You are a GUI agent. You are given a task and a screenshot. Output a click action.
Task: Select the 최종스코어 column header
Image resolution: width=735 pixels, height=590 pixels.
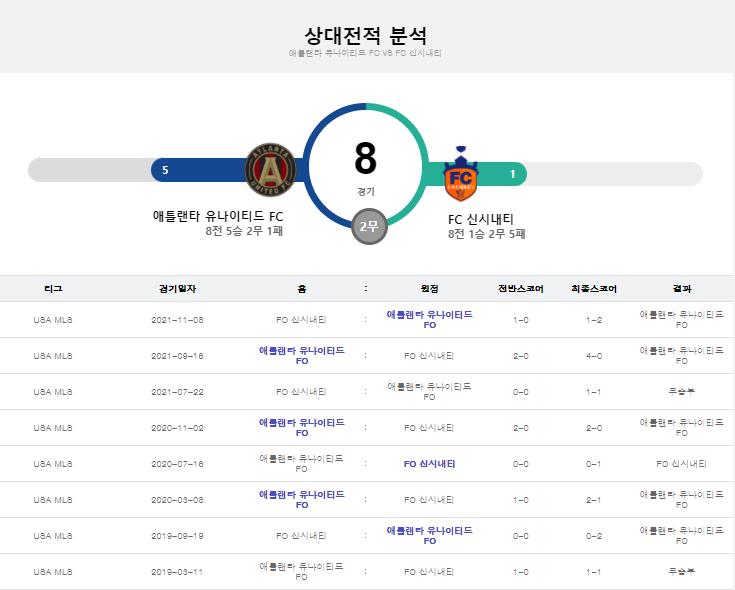[x=593, y=289]
